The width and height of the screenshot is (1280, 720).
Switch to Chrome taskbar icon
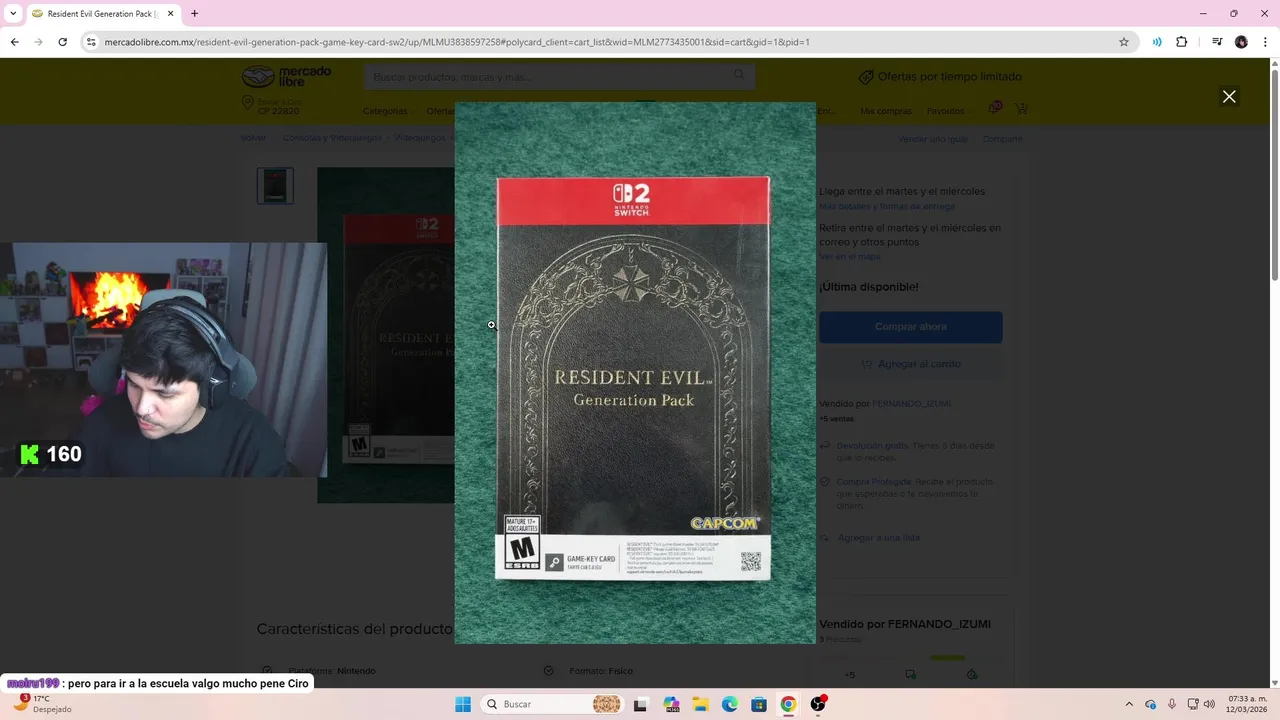(x=788, y=704)
